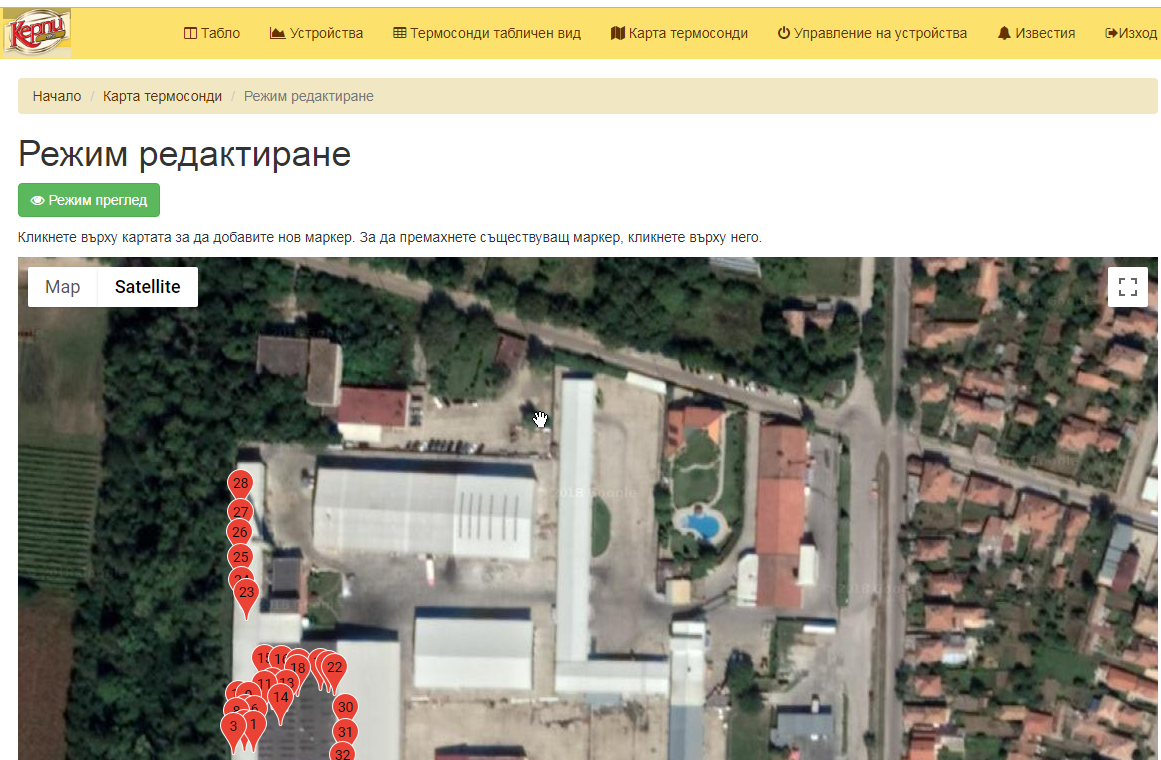The image size is (1161, 760).
Task: Remove map marker number 26
Action: pyautogui.click(x=239, y=532)
